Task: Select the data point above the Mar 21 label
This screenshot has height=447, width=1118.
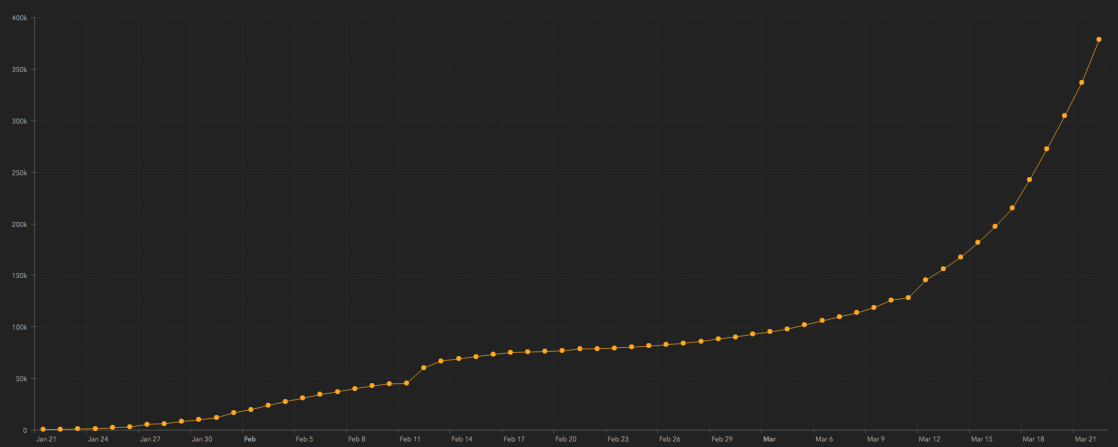Action: coord(1082,82)
